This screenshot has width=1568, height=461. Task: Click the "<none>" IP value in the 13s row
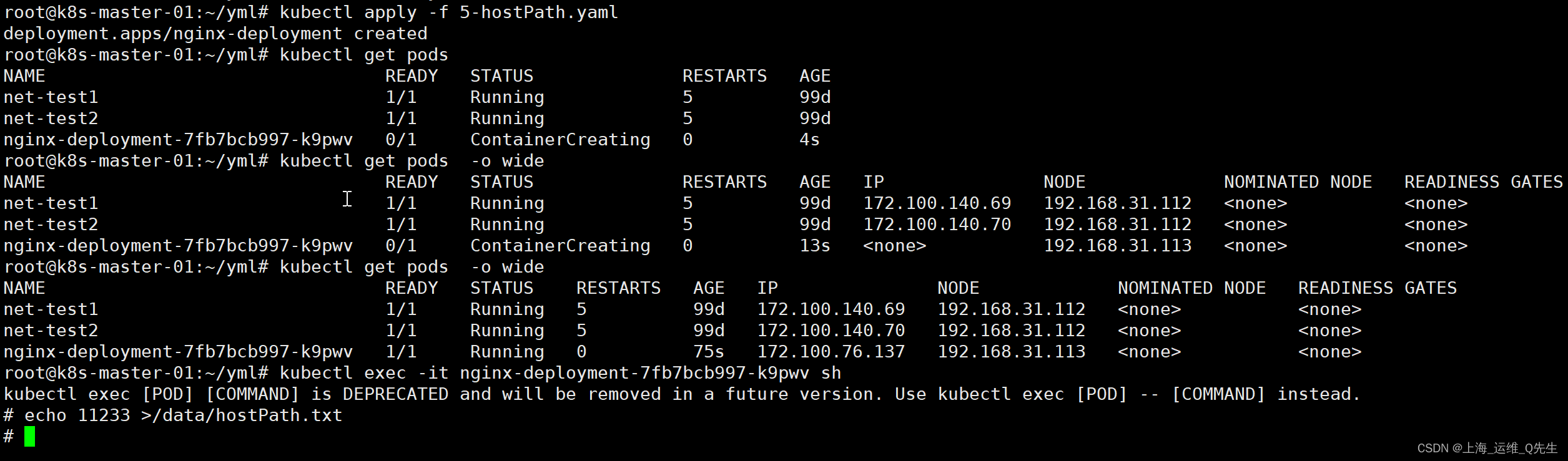tap(895, 246)
